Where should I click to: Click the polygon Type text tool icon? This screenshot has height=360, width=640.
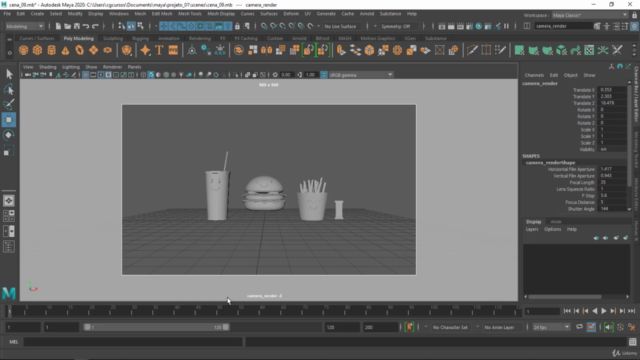click(159, 50)
